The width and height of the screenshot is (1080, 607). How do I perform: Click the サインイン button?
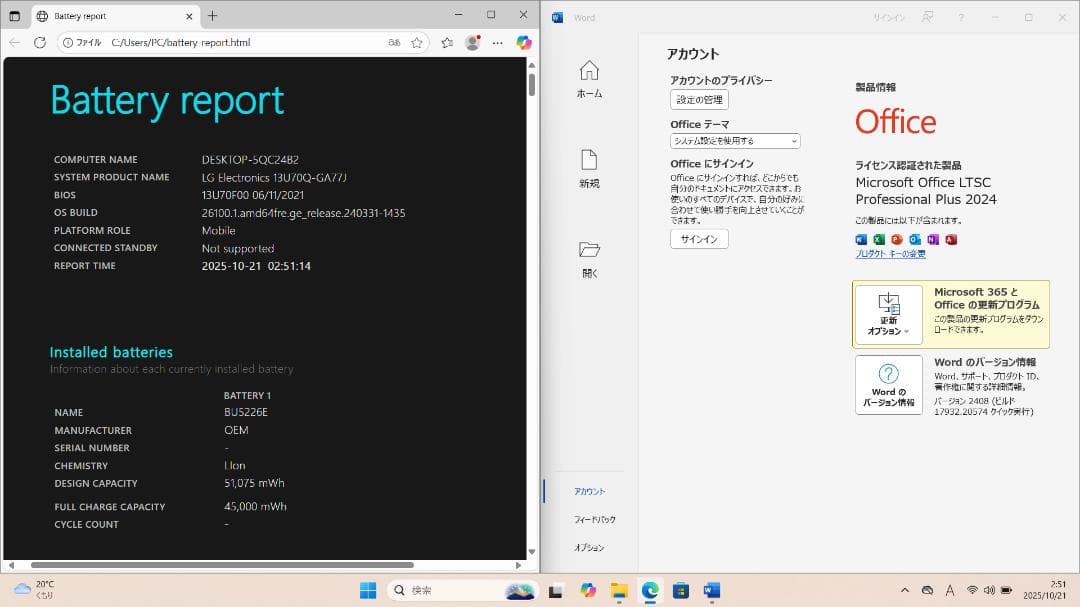[x=698, y=238]
